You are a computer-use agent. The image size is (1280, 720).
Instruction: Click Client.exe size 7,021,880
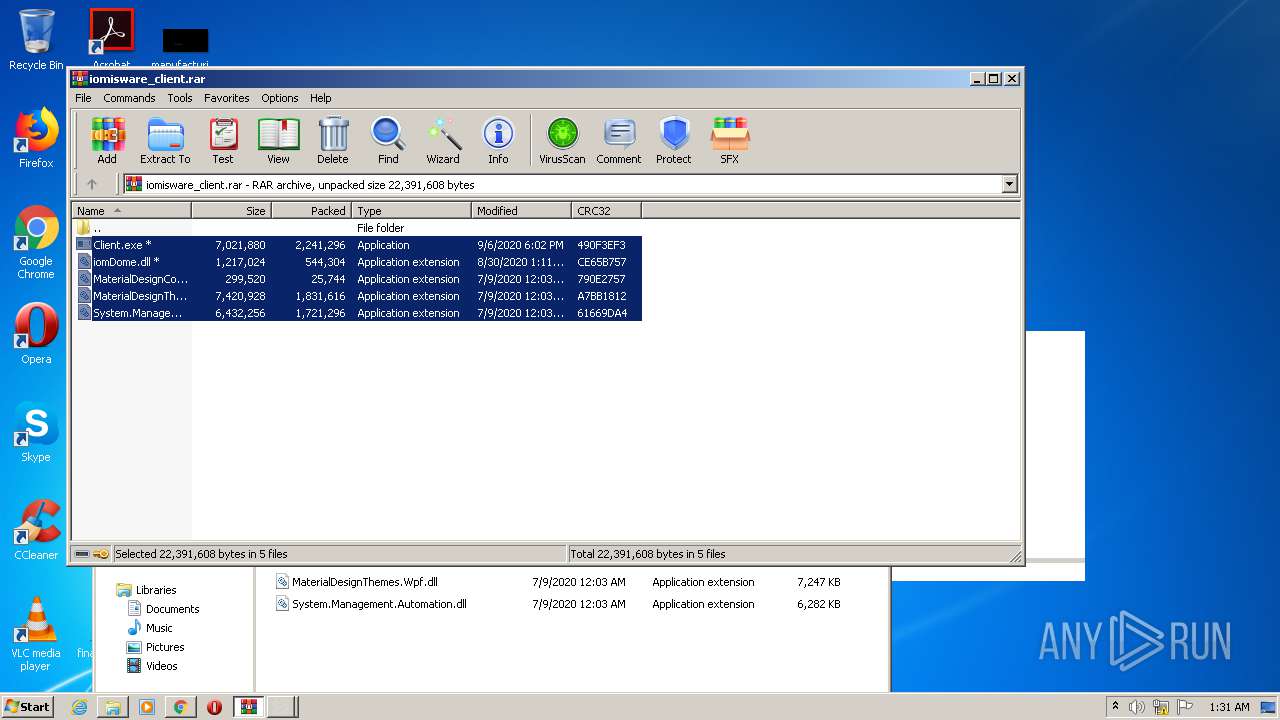240,245
